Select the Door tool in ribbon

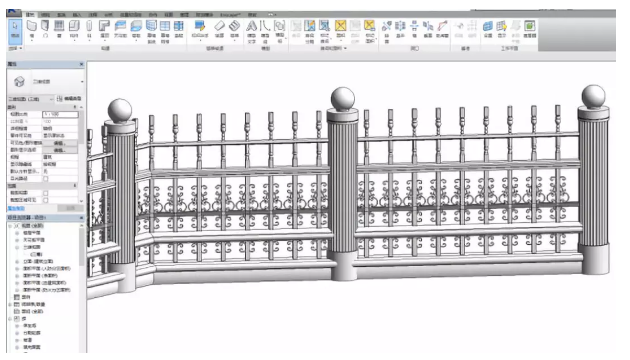coord(45,29)
